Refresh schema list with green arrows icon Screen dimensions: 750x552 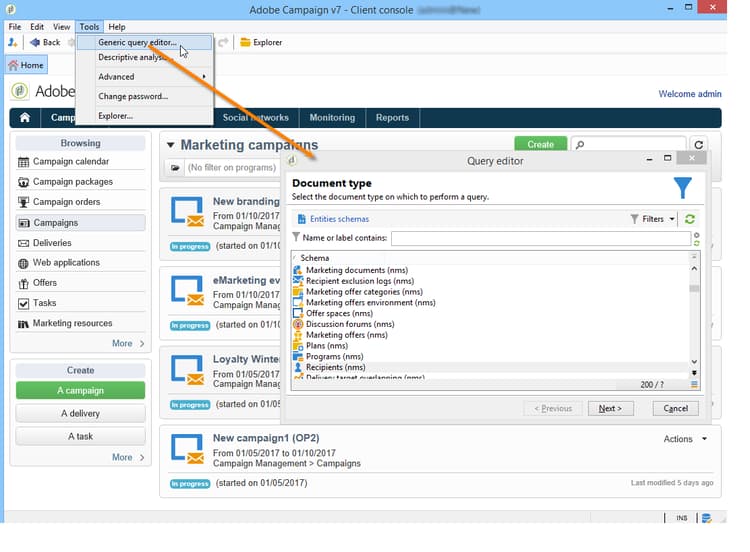tap(690, 219)
